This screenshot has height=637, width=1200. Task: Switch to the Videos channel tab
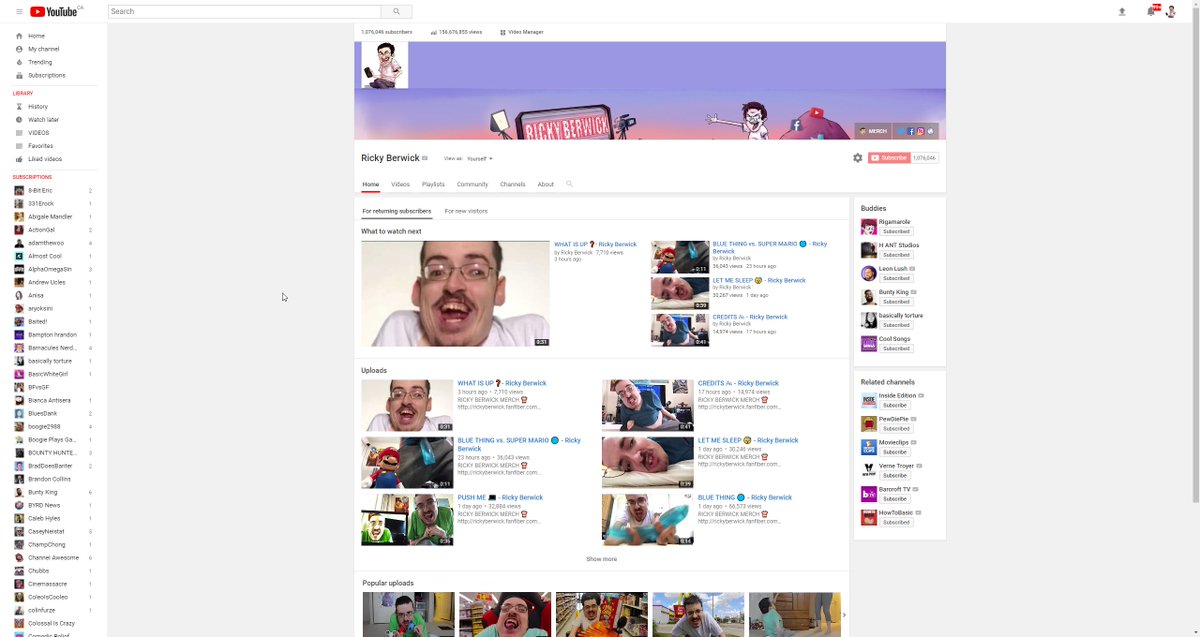coord(400,184)
